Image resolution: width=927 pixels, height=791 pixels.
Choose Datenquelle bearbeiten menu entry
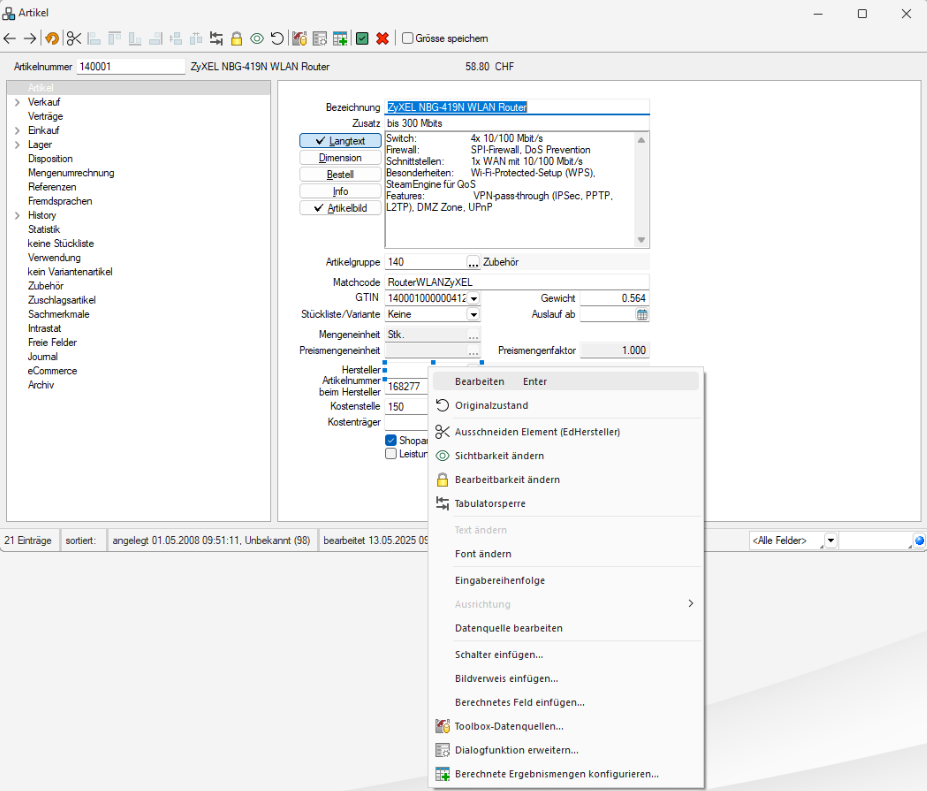(566, 628)
